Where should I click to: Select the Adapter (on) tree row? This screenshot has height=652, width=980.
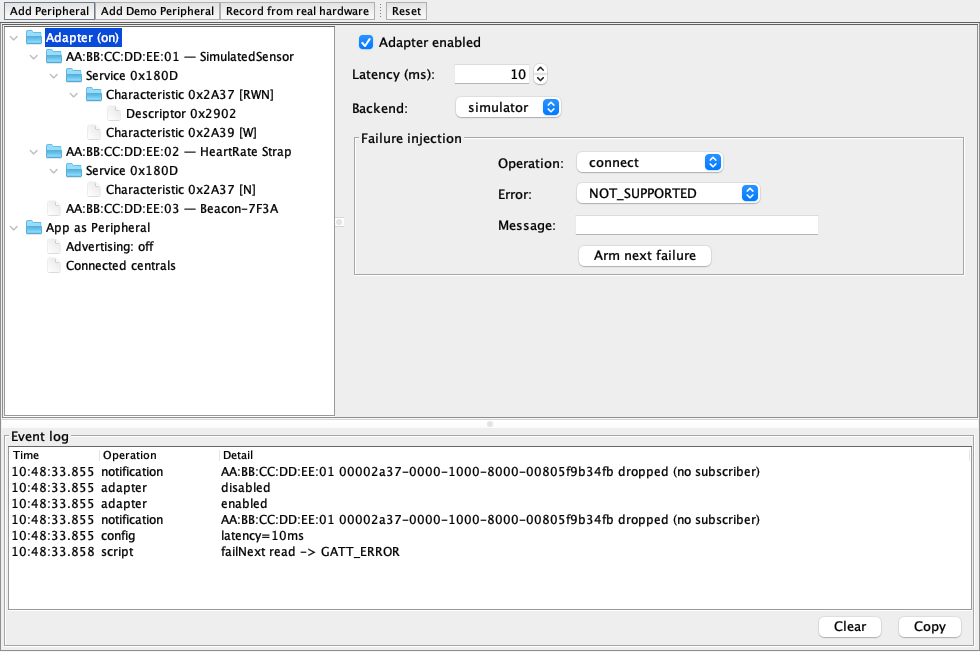click(x=82, y=38)
